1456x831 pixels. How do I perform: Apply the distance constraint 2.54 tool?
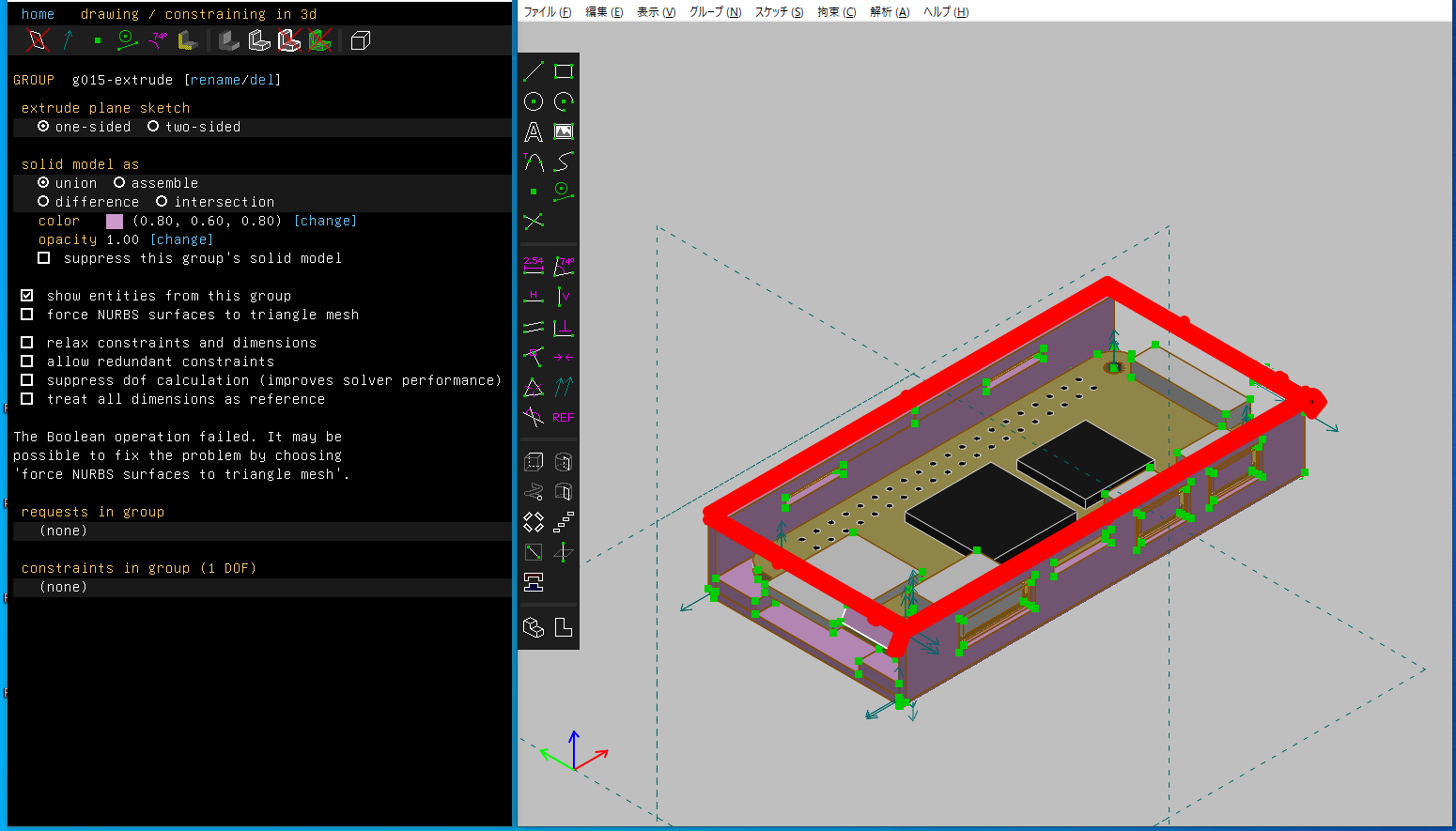[x=534, y=266]
